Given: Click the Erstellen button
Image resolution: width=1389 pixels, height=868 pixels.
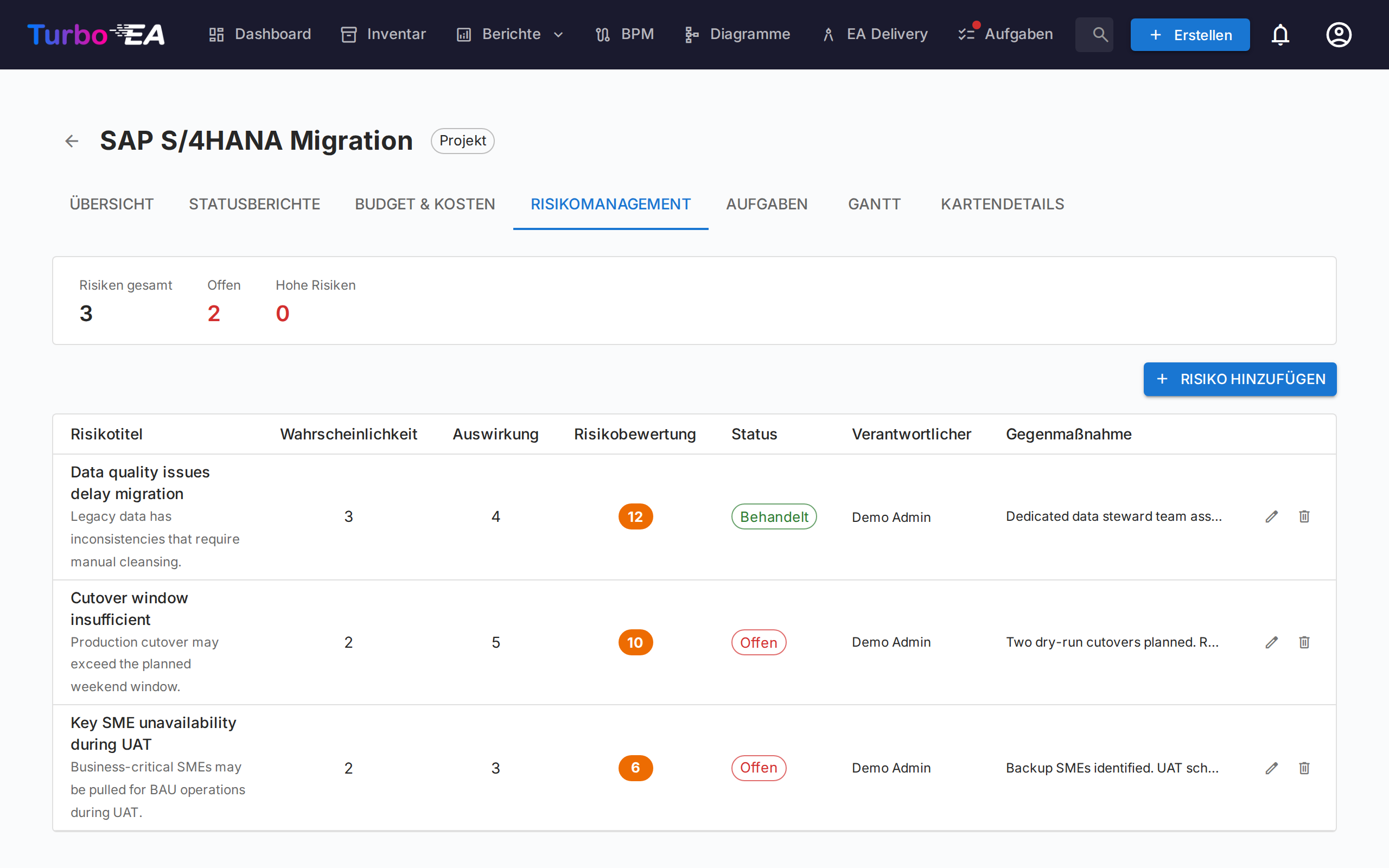Looking at the screenshot, I should pyautogui.click(x=1190, y=34).
